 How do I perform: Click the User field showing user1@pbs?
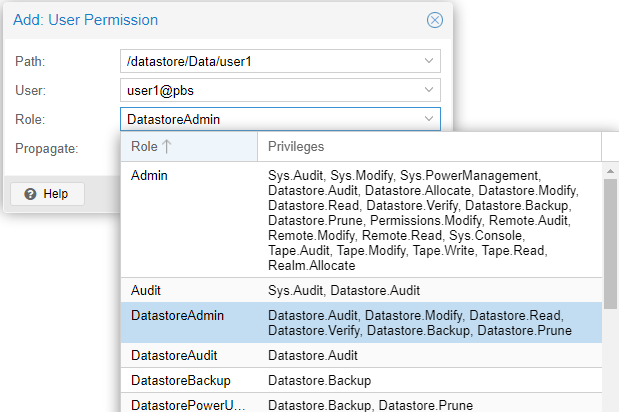tap(280, 90)
